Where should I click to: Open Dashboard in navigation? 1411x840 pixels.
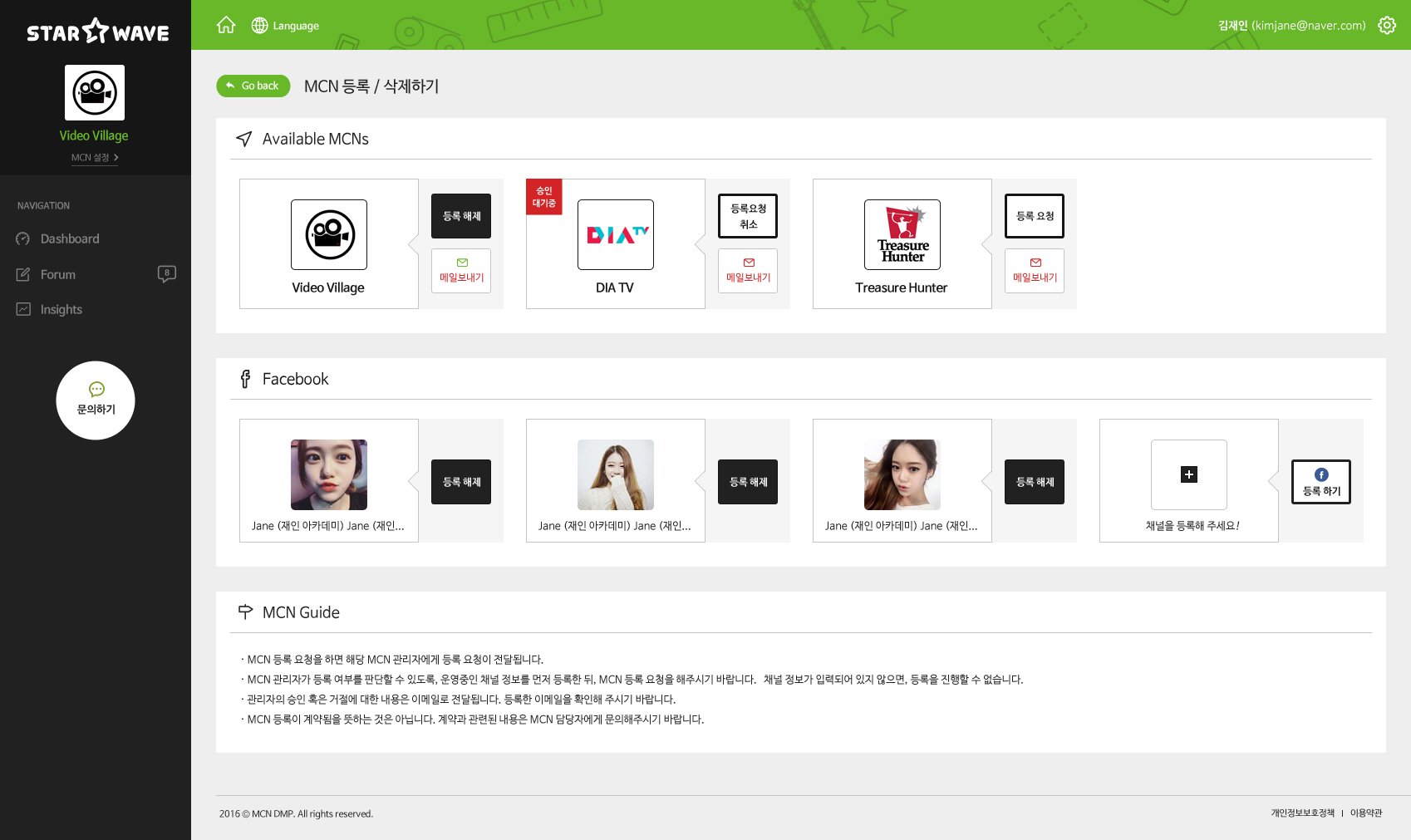click(70, 239)
